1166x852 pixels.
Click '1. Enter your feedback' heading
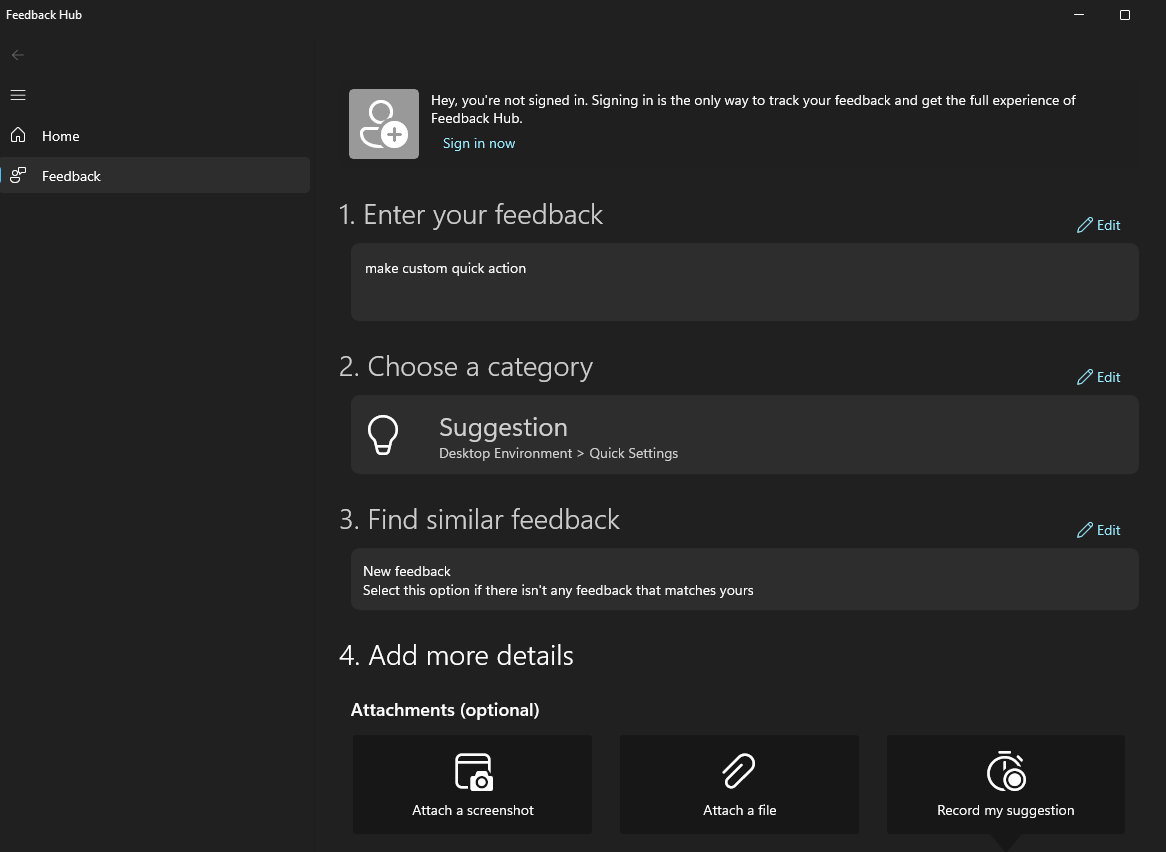click(471, 215)
